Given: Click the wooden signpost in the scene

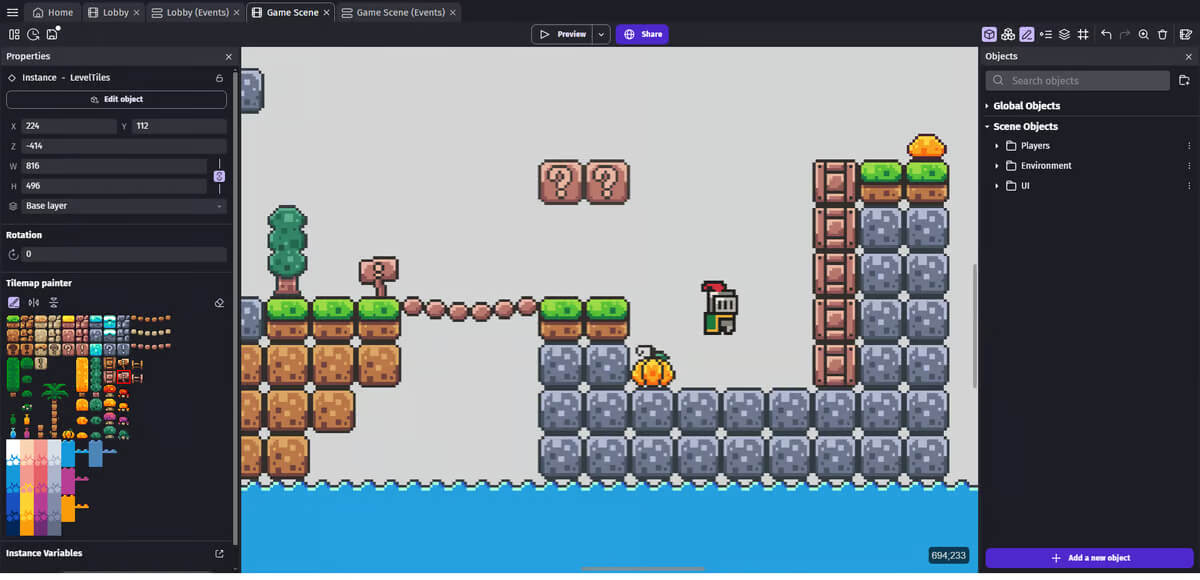Looking at the screenshot, I should 379,276.
